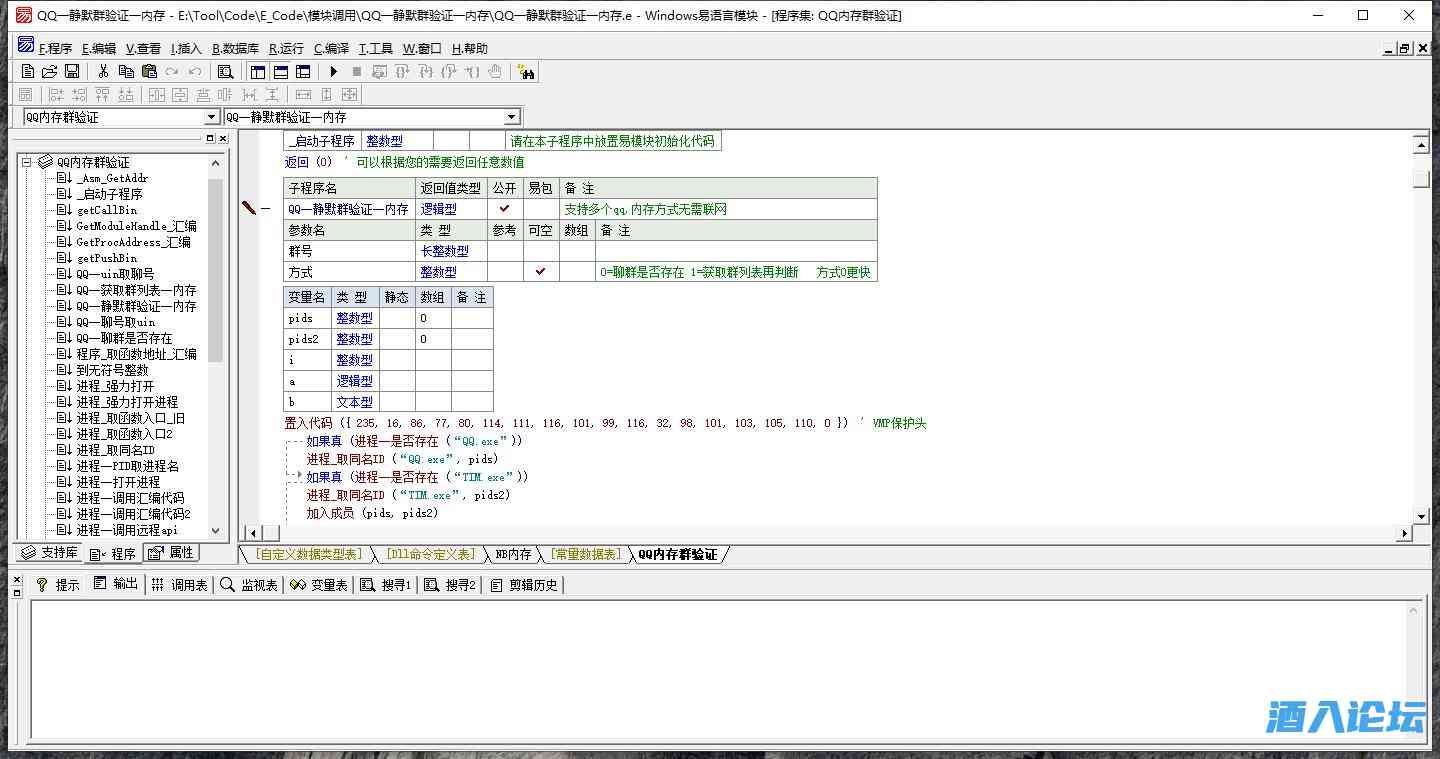Save the file with the floppy disk icon

pyautogui.click(x=71, y=71)
